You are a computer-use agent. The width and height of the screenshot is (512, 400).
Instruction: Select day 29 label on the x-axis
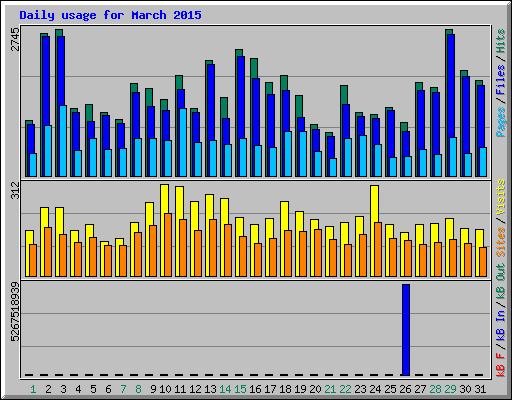pos(450,389)
